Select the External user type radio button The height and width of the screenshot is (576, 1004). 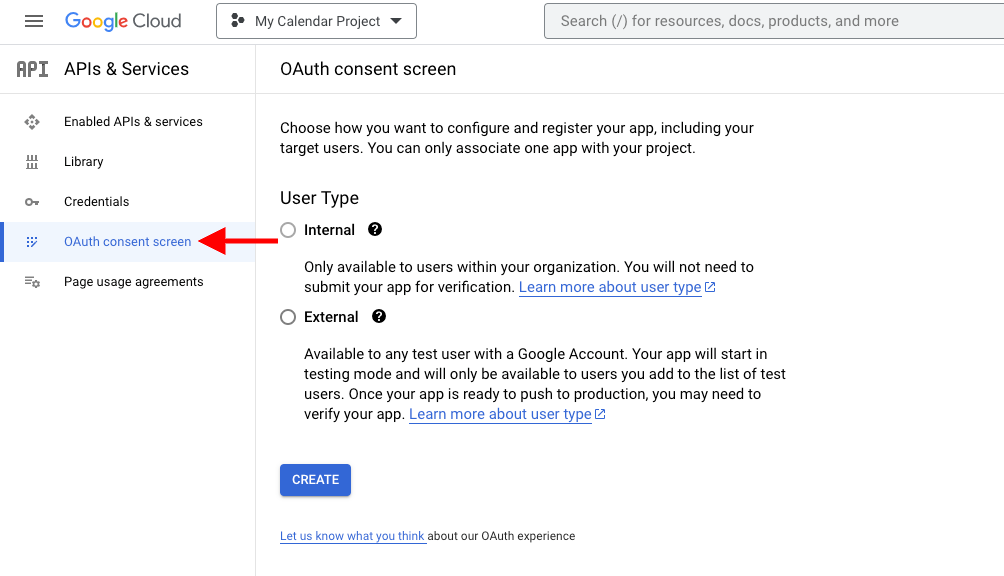coord(288,317)
